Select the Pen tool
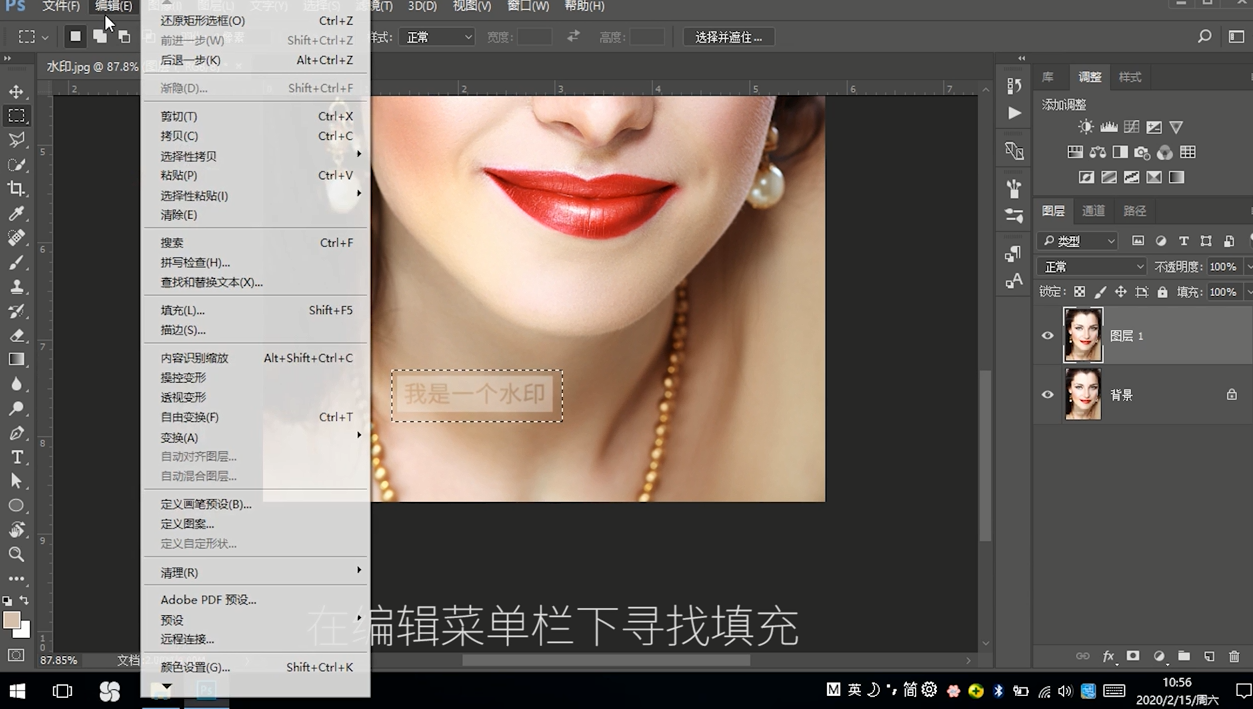Image resolution: width=1253 pixels, height=709 pixels. pos(16,433)
